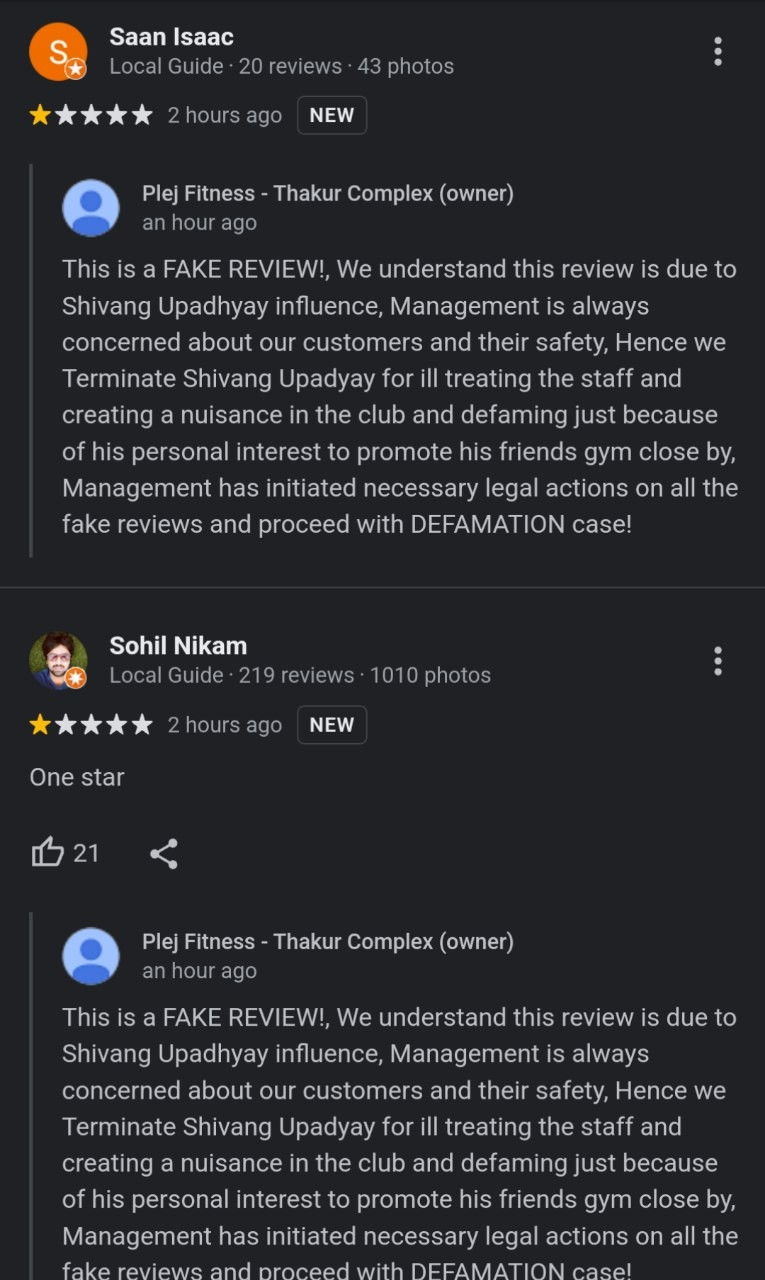Tap owner avatar in second Plej Fitness reply
Image resolution: width=765 pixels, height=1280 pixels.
pos(91,956)
